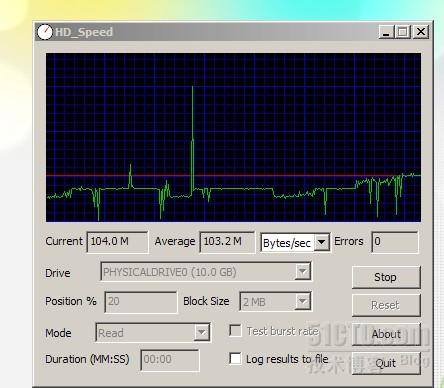The height and width of the screenshot is (388, 444).
Task: Open the Mode dropdown showing Read
Action: click(x=202, y=332)
